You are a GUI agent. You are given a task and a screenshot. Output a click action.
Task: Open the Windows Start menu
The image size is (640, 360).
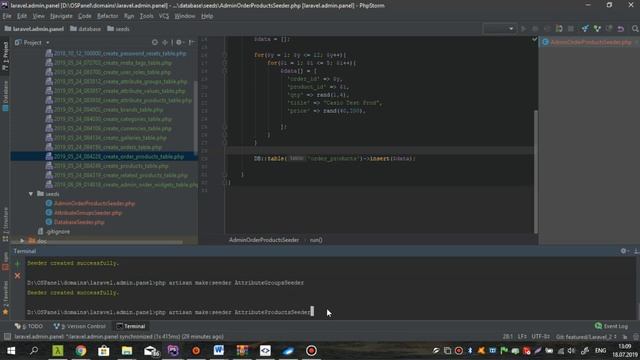pos(11,351)
